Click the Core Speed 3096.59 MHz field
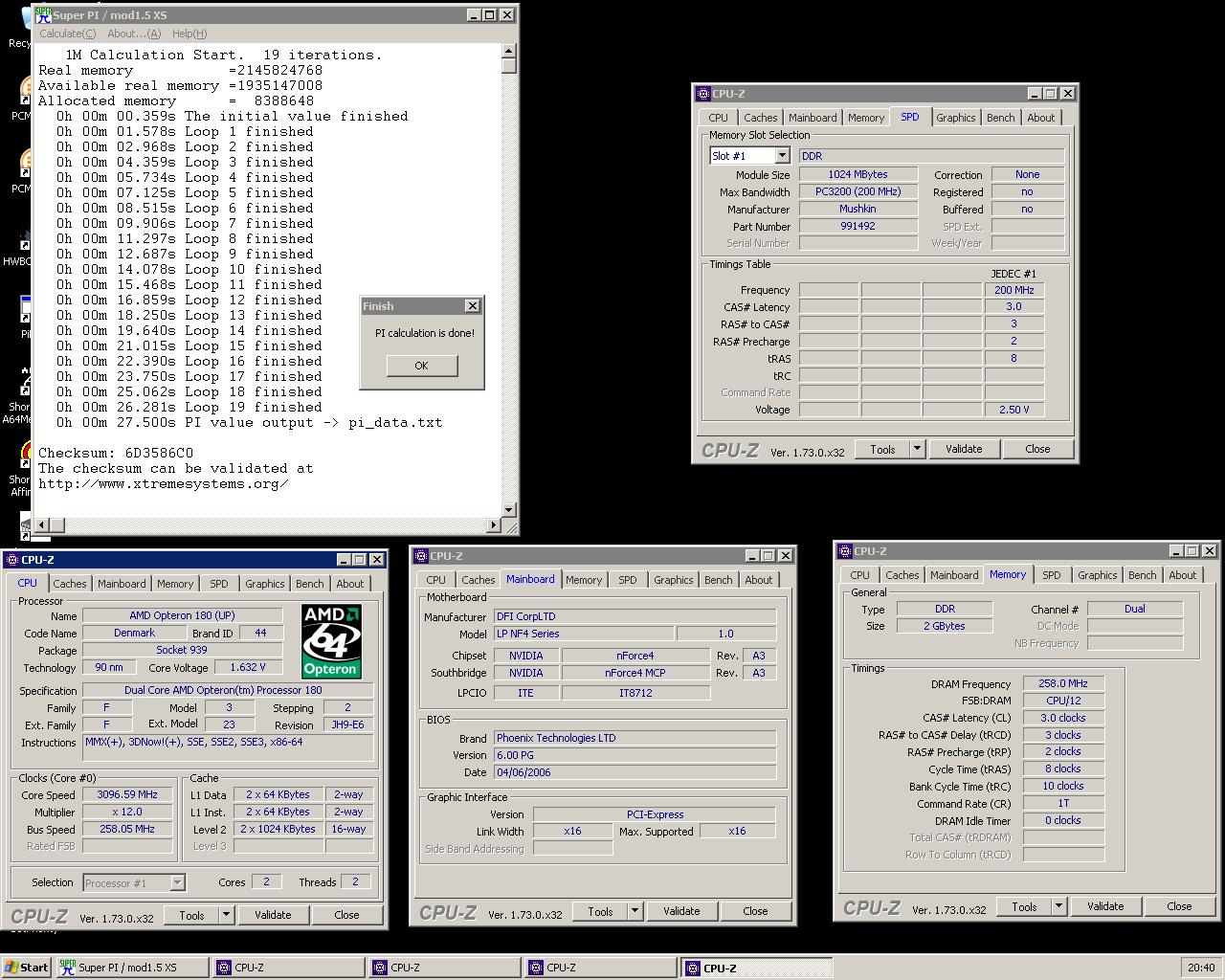This screenshot has height=980, width=1225. point(127,794)
